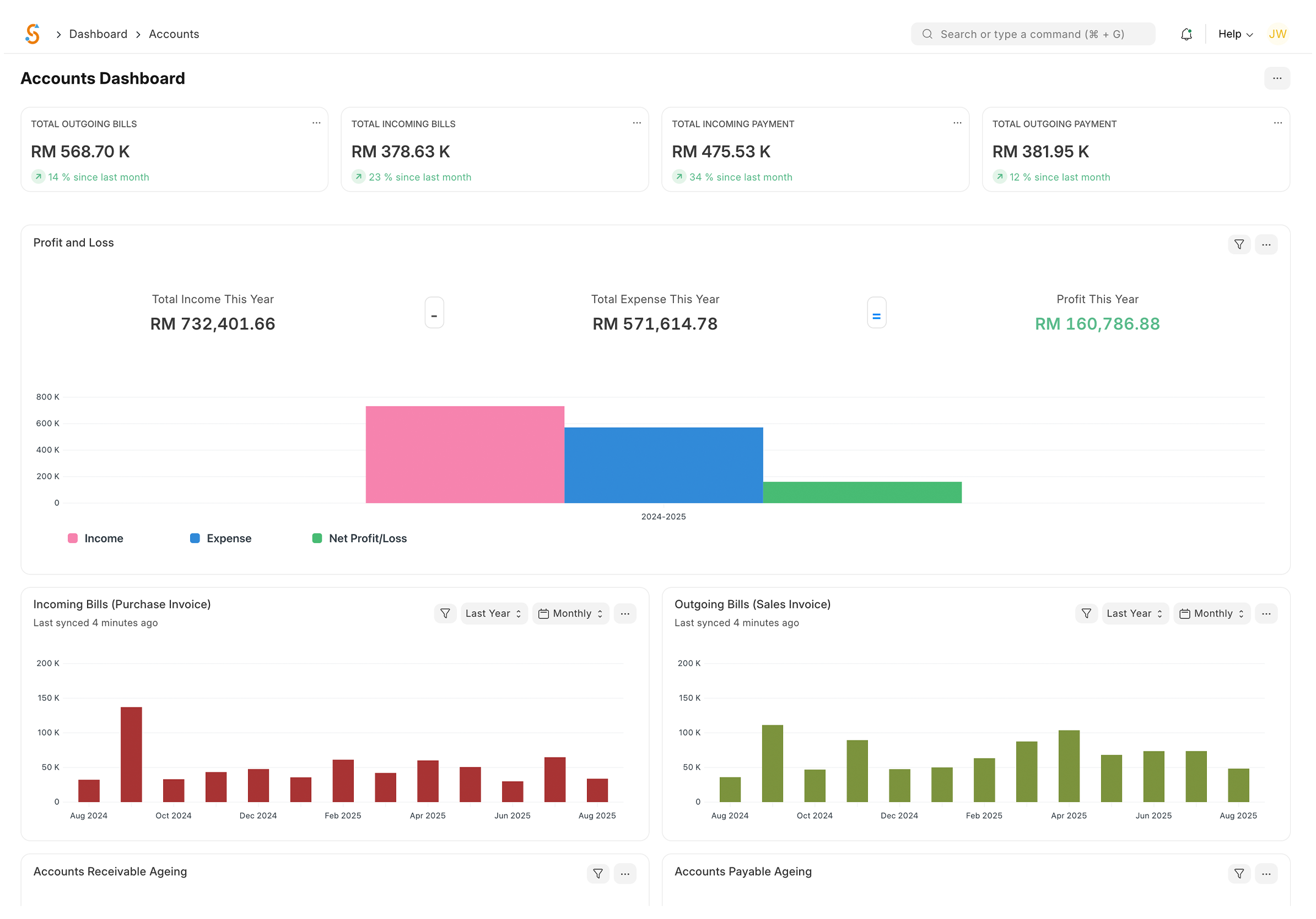Navigate to Dashboard breadcrumb
Viewport: 1316px width, 919px height.
(98, 34)
